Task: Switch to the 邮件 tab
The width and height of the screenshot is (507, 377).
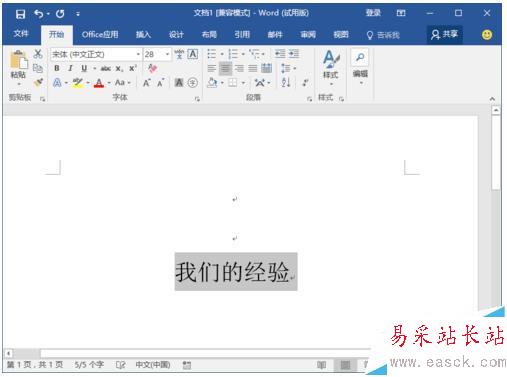Action: tap(275, 34)
